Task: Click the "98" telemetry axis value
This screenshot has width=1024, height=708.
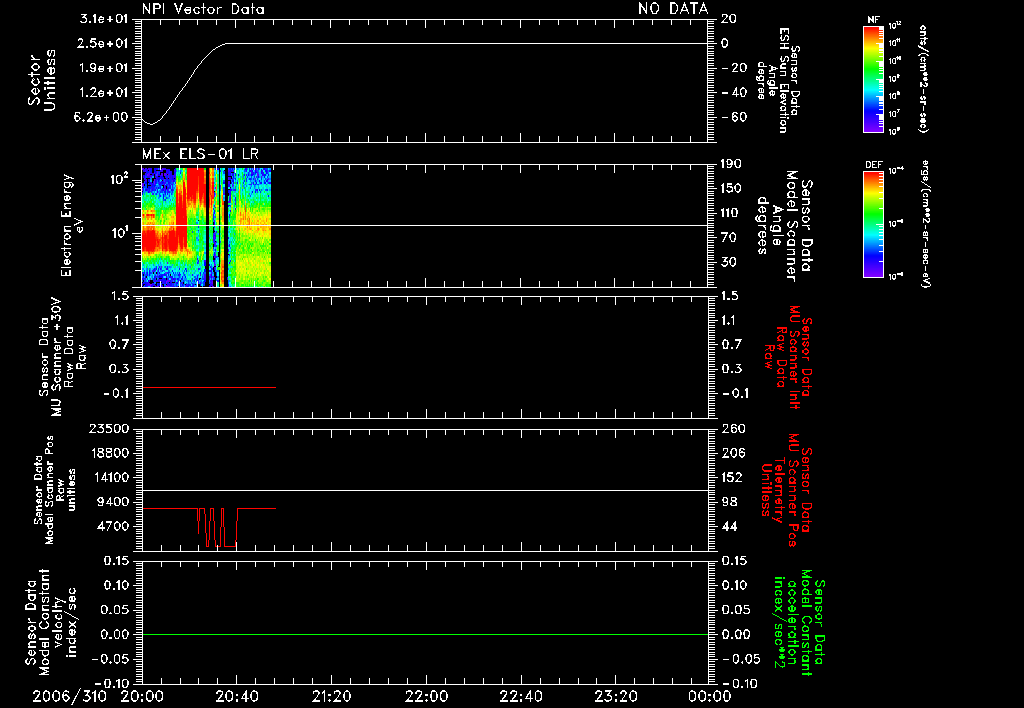Action: [729, 502]
